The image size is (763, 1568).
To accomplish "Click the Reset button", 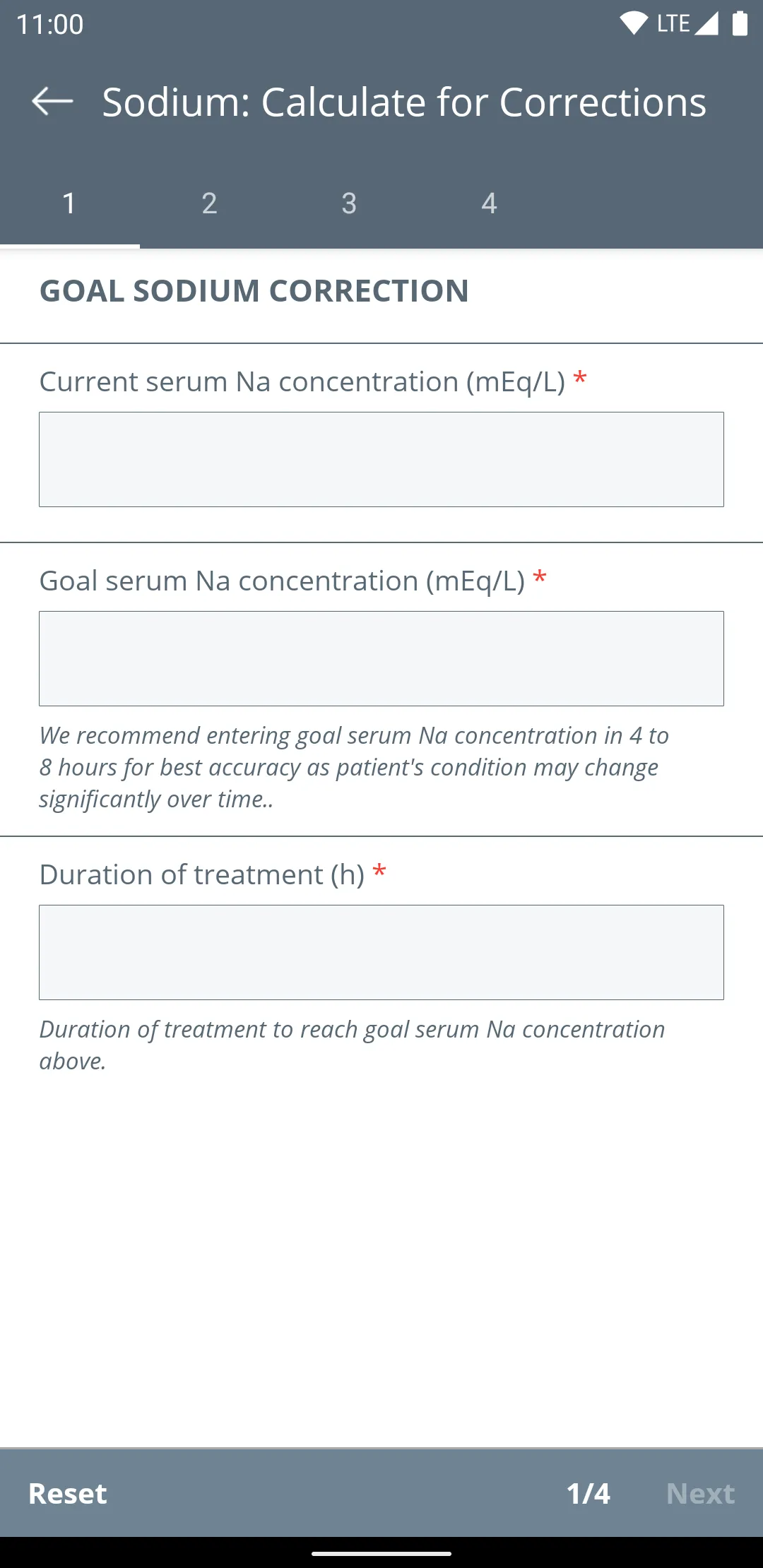I will 68,1493.
